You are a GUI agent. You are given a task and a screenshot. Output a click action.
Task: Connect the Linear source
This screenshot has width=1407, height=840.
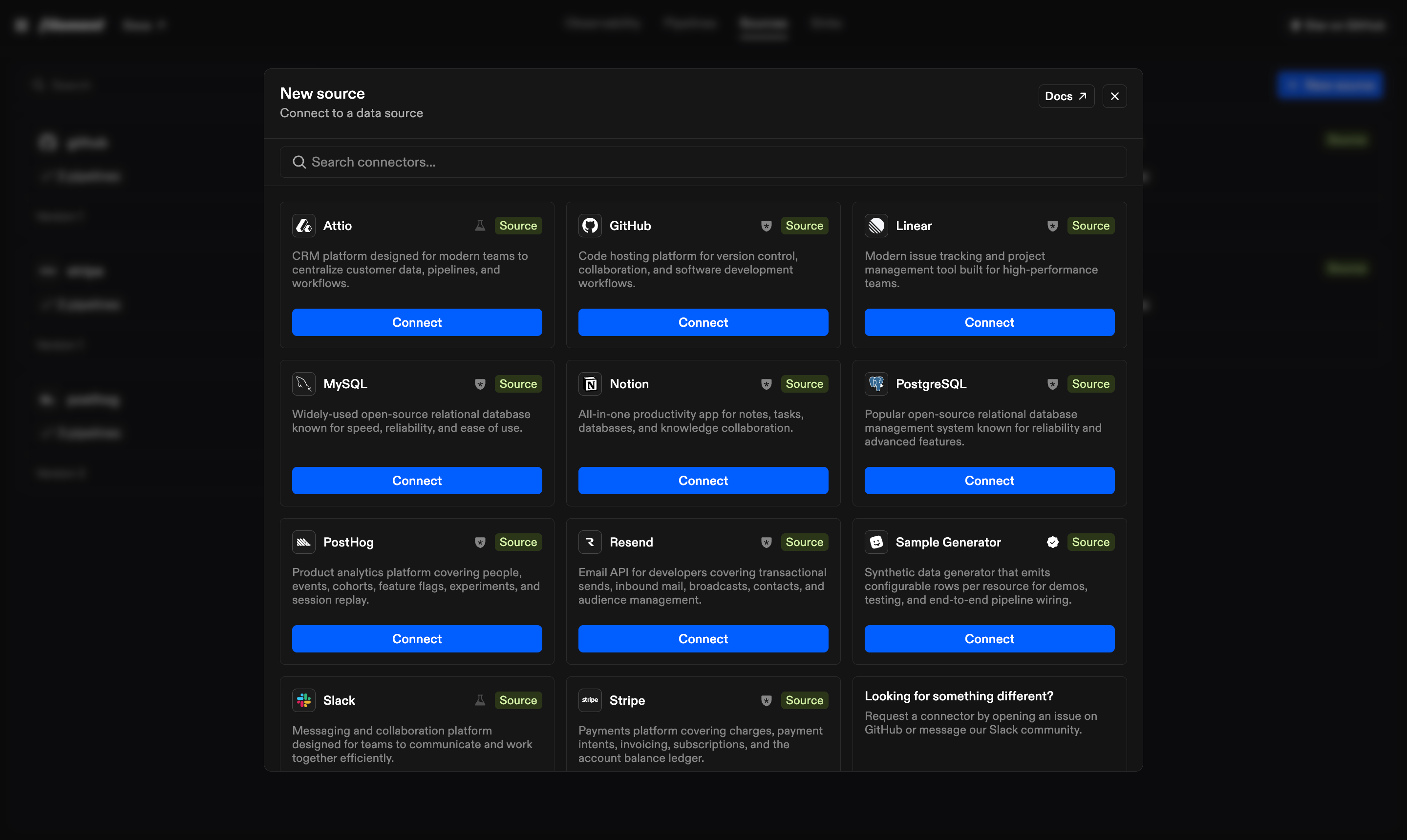pos(989,322)
